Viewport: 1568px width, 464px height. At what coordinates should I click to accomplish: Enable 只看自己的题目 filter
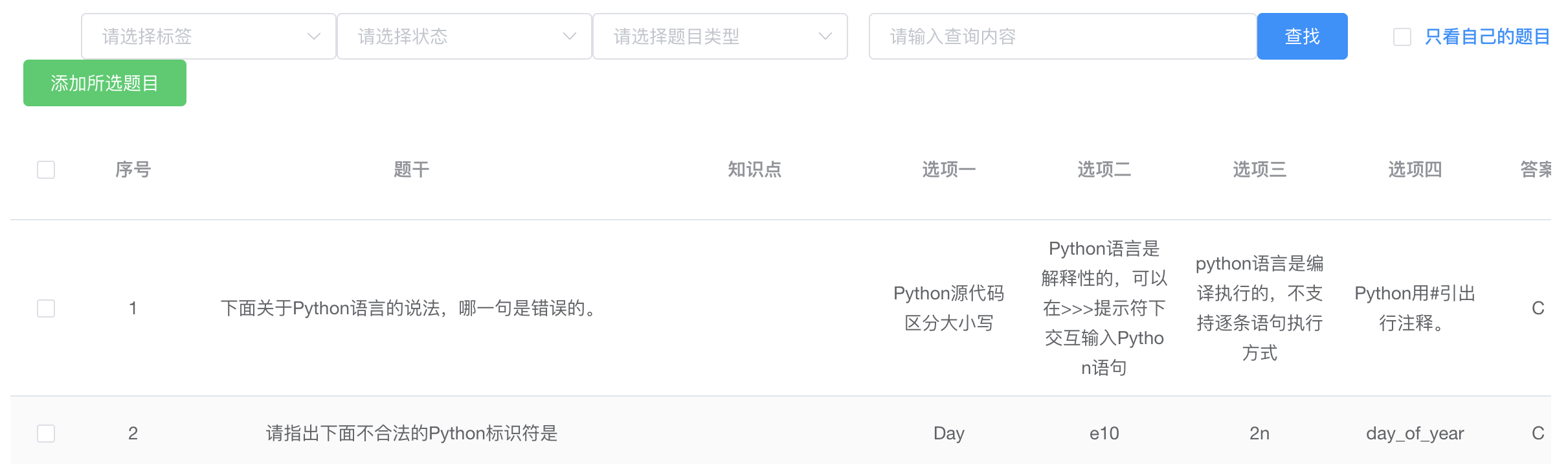point(1402,38)
